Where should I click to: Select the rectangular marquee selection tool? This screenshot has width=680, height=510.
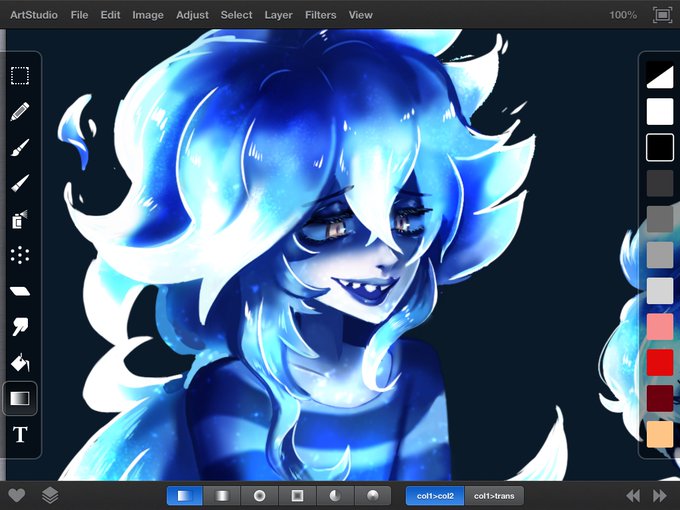(x=20, y=75)
